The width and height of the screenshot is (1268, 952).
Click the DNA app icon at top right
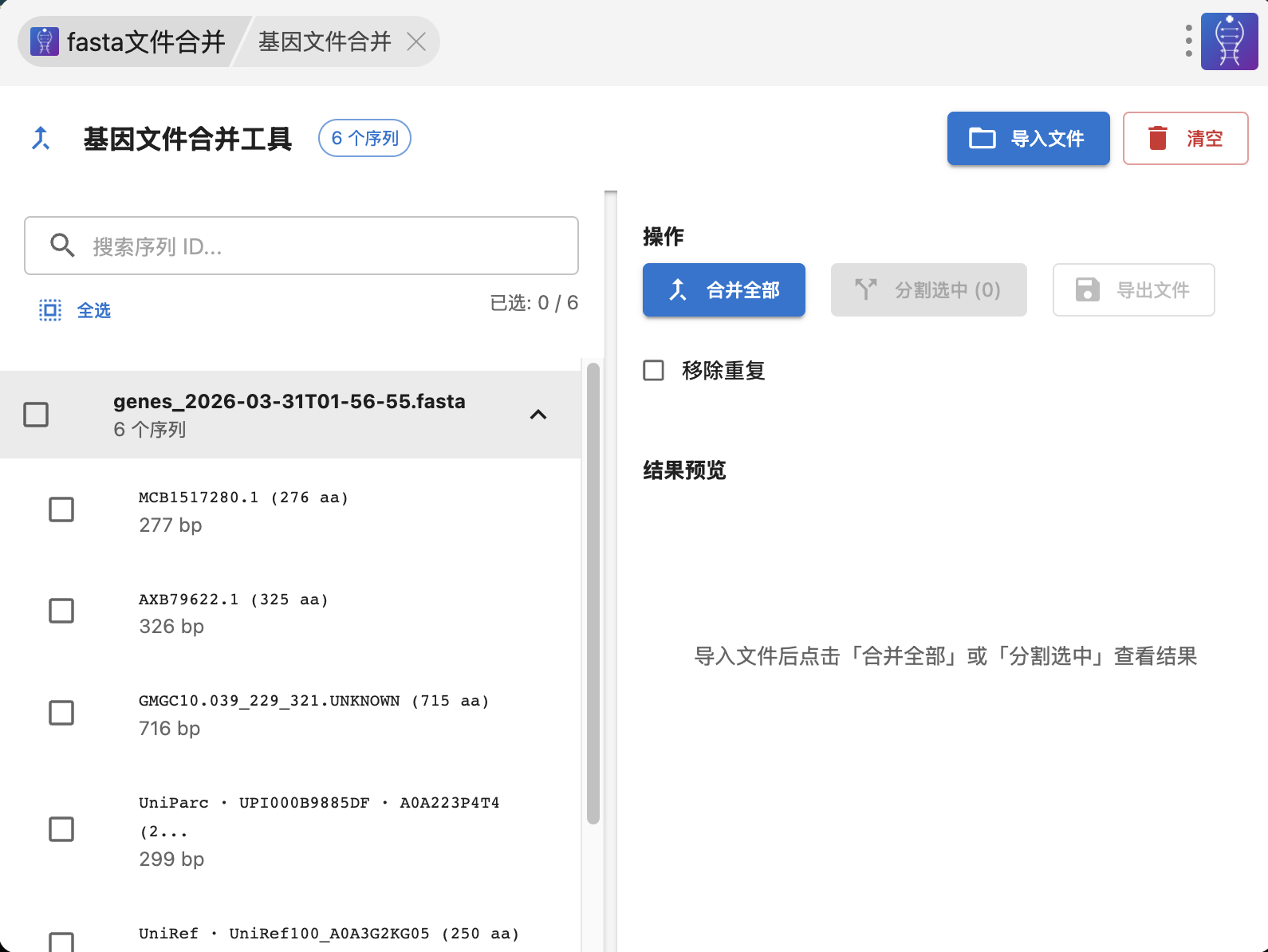[x=1229, y=41]
